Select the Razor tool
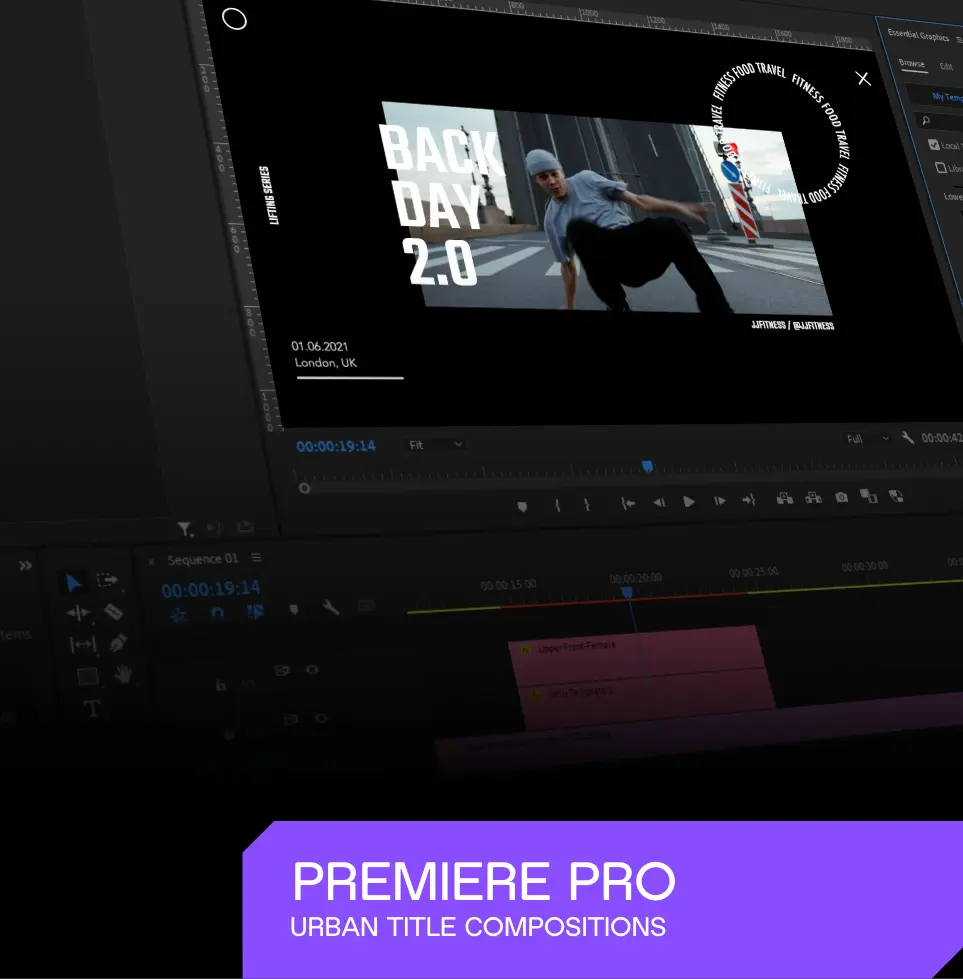963x979 pixels. 113,611
